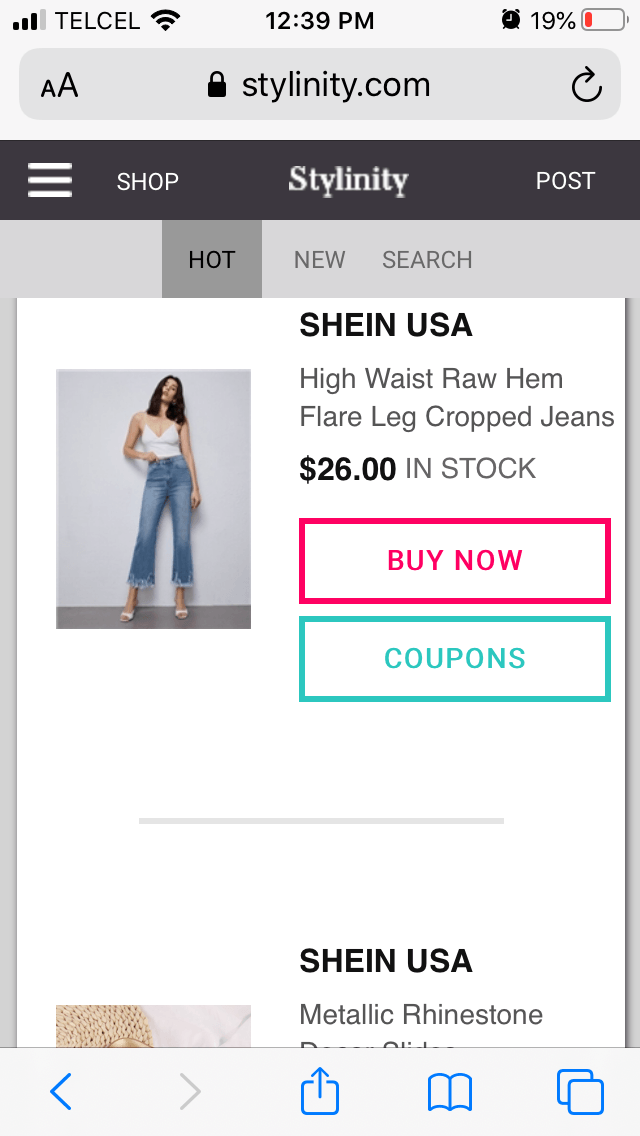Open the flare jeans product photo

point(154,499)
